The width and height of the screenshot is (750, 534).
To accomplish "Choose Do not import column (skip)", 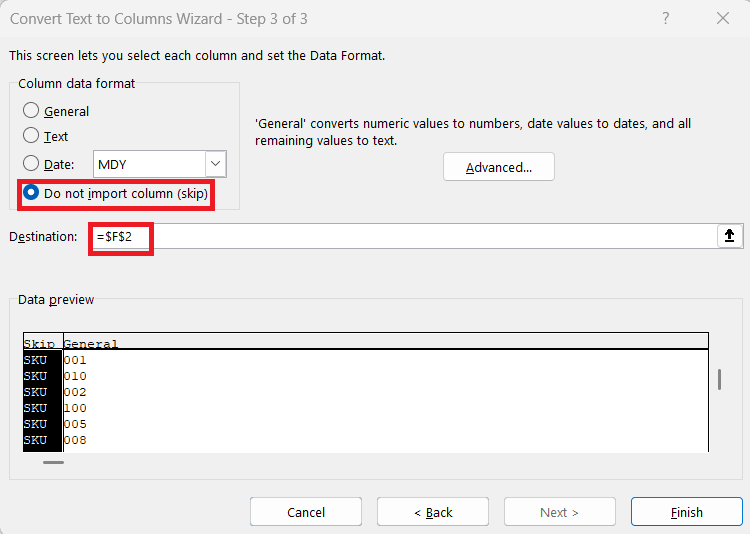I will [115, 193].
